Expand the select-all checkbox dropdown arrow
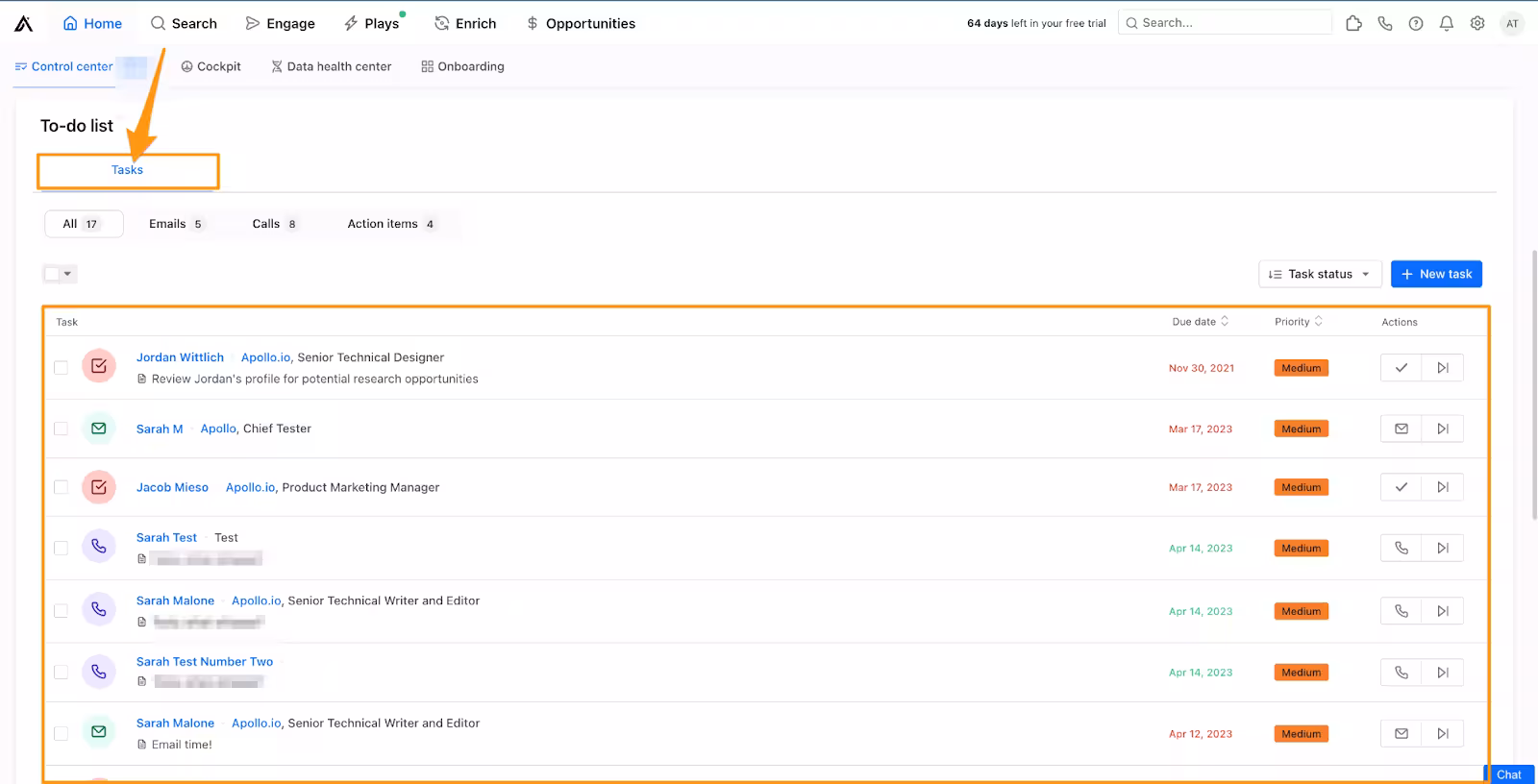Viewport: 1538px width, 784px height. (67, 275)
